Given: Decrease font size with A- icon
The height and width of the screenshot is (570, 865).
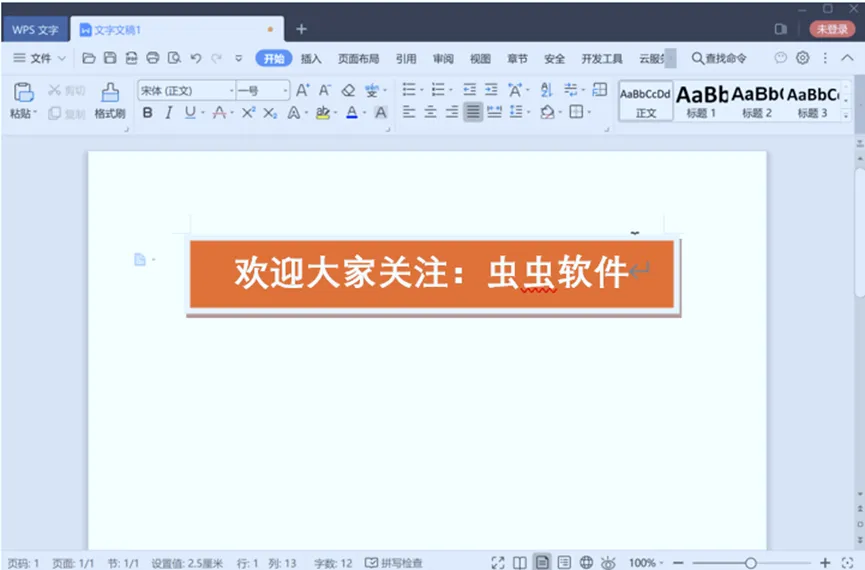Looking at the screenshot, I should pos(325,90).
